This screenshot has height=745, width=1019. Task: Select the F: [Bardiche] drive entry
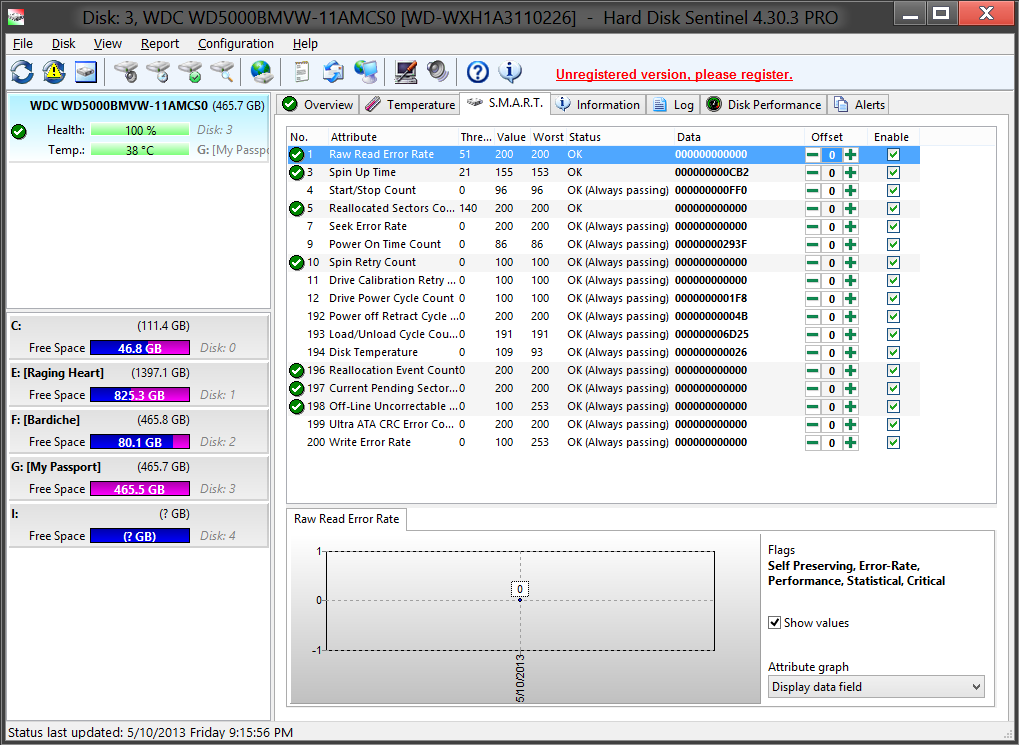point(138,430)
